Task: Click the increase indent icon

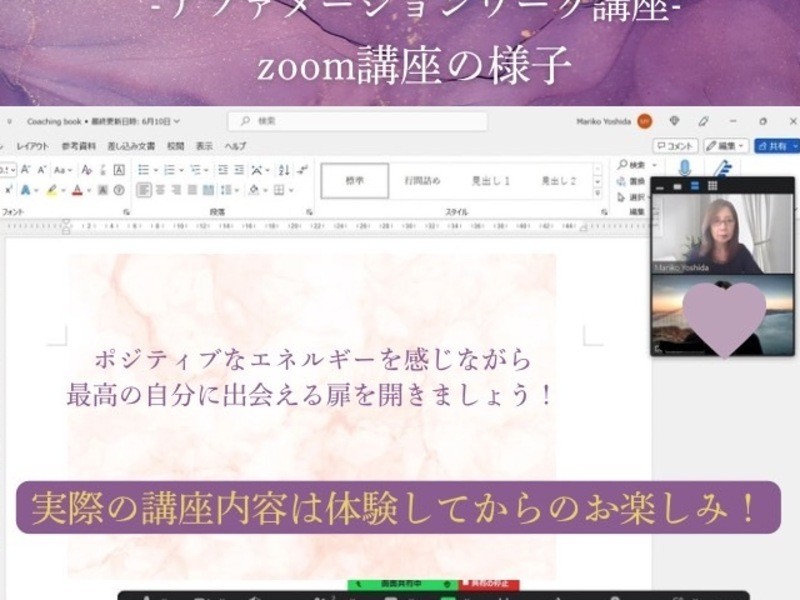Action: coord(238,170)
